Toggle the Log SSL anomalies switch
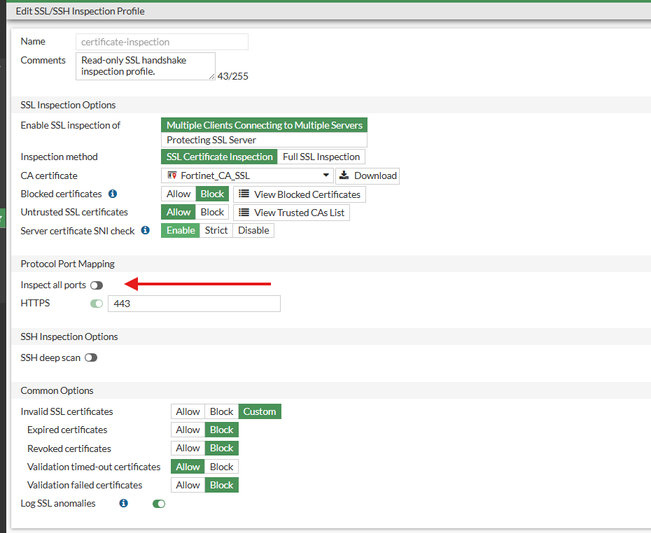This screenshot has width=651, height=533. [x=159, y=504]
